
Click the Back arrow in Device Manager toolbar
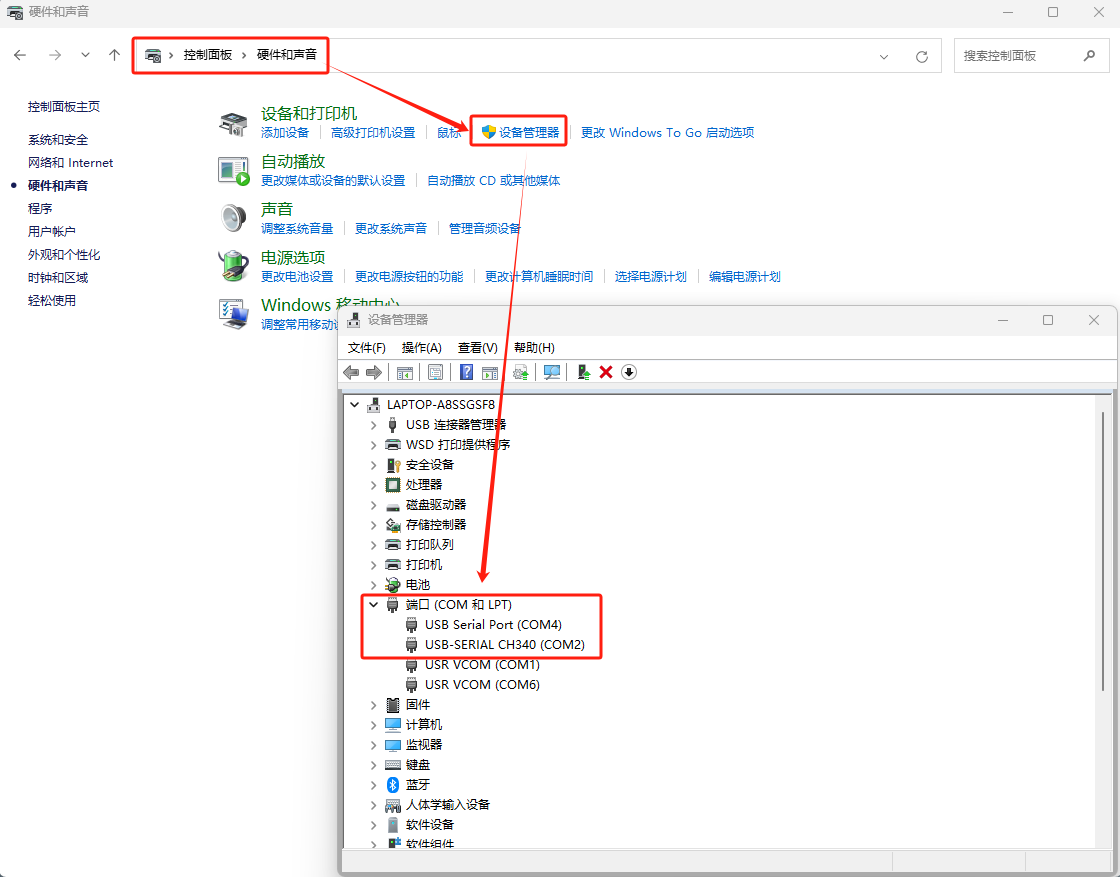tap(351, 372)
